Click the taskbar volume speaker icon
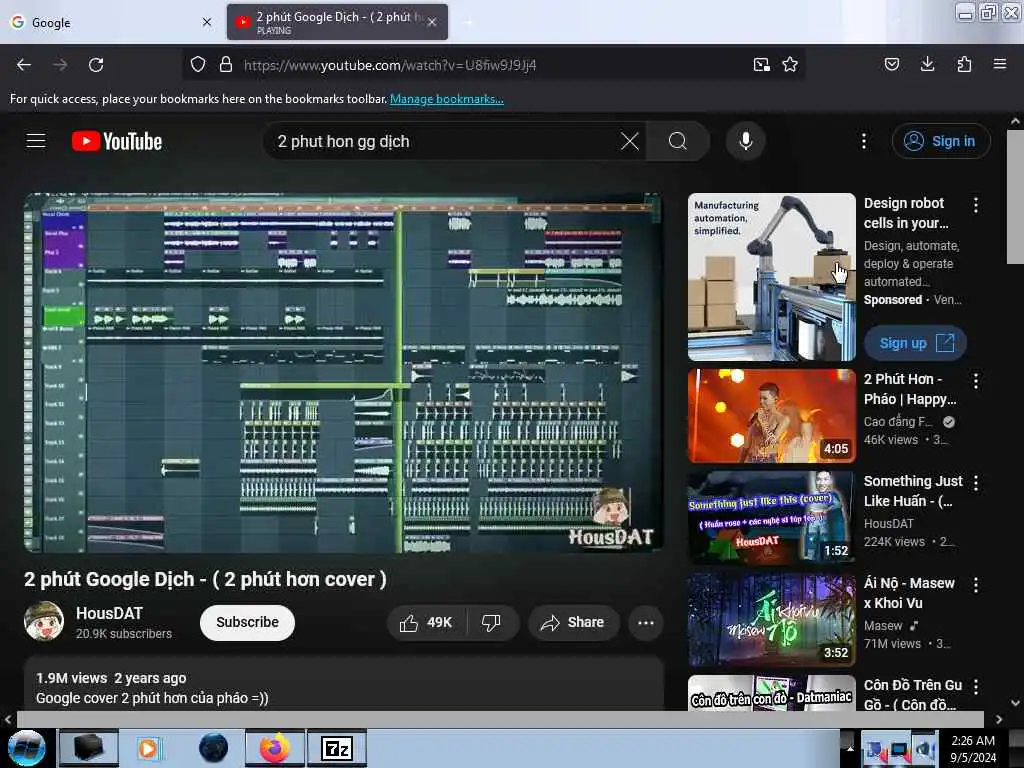This screenshot has height=768, width=1024. [923, 750]
